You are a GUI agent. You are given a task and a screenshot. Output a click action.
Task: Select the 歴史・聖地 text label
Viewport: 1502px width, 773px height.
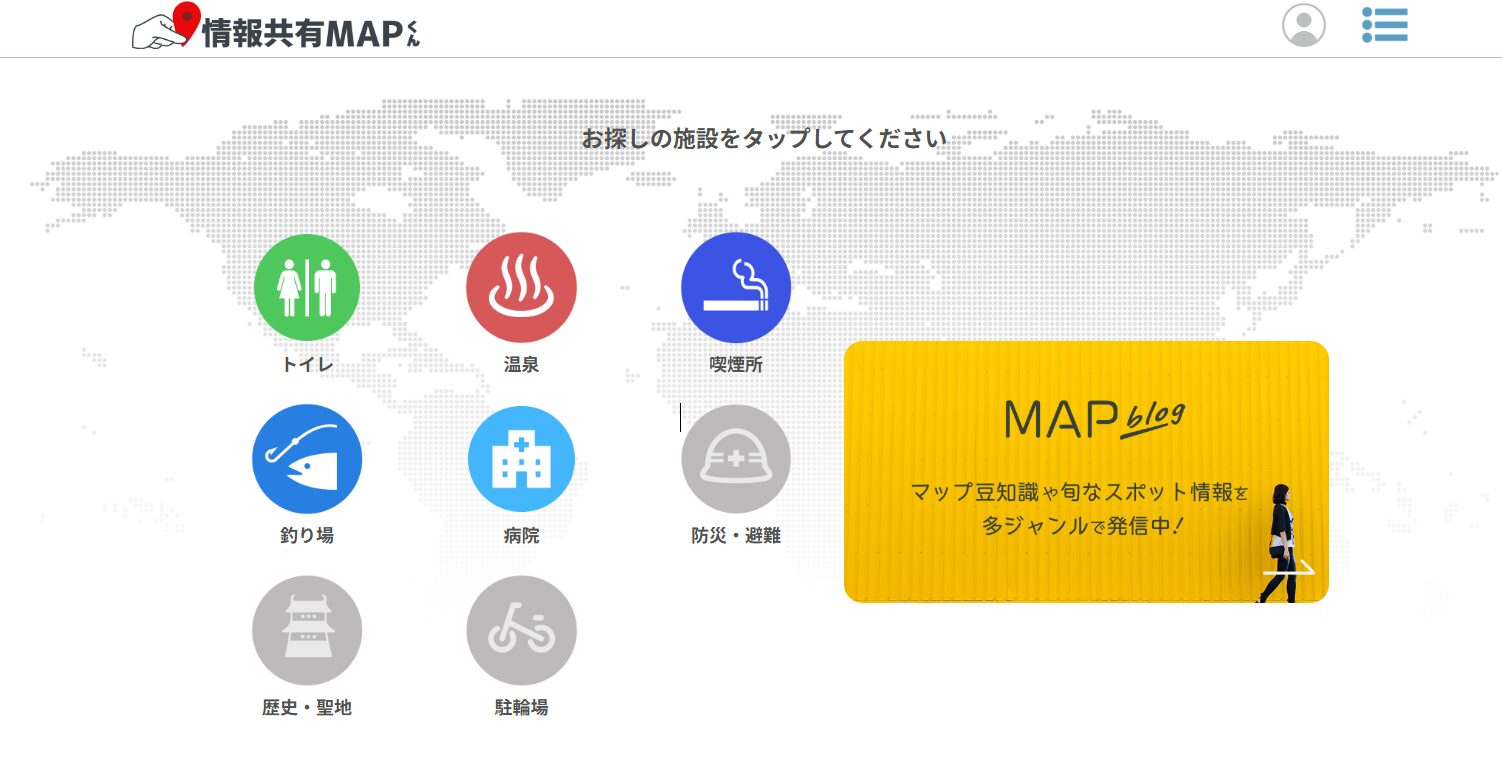[x=307, y=708]
